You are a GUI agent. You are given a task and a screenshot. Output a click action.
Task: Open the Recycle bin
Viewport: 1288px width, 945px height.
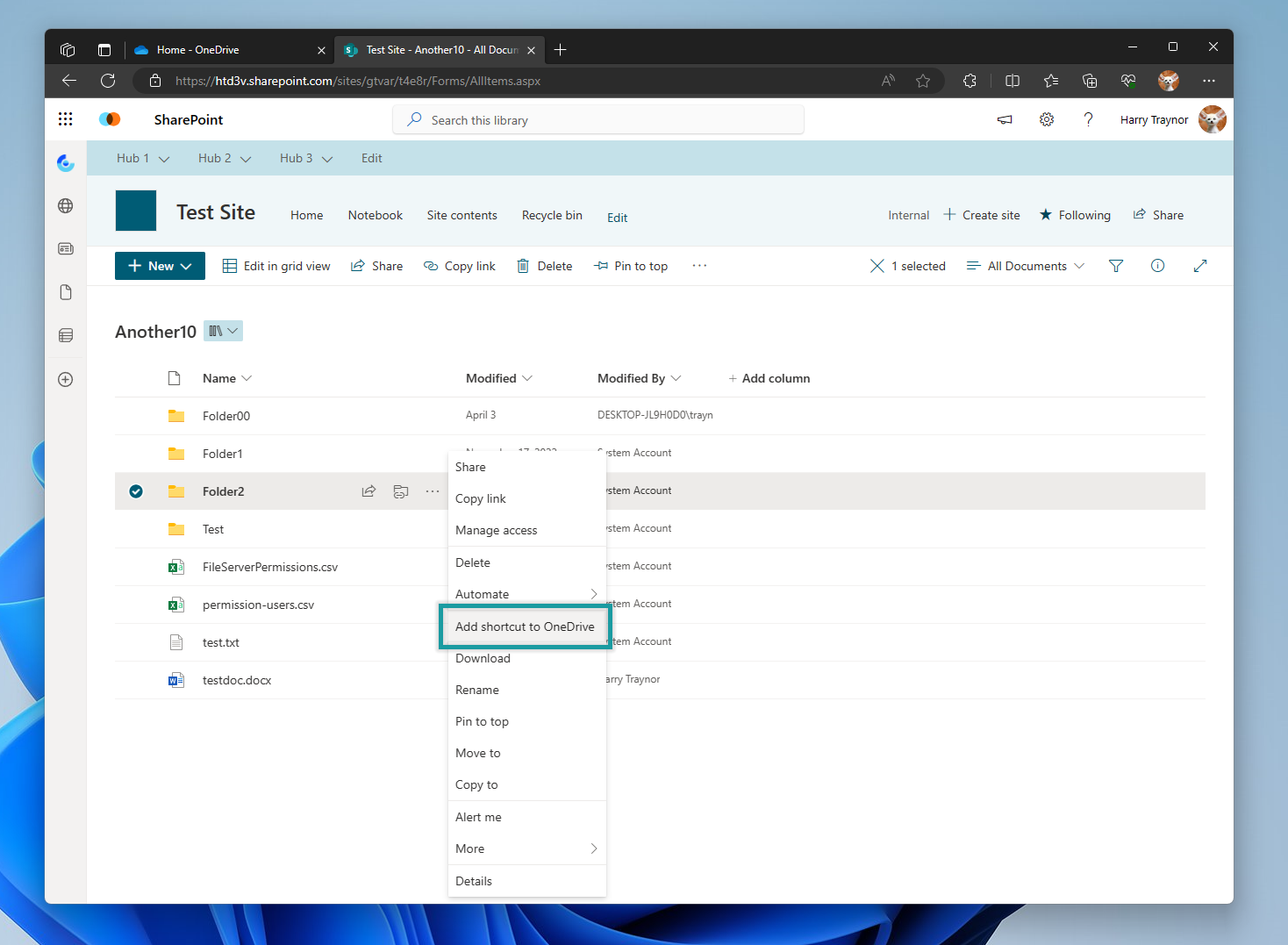[552, 215]
